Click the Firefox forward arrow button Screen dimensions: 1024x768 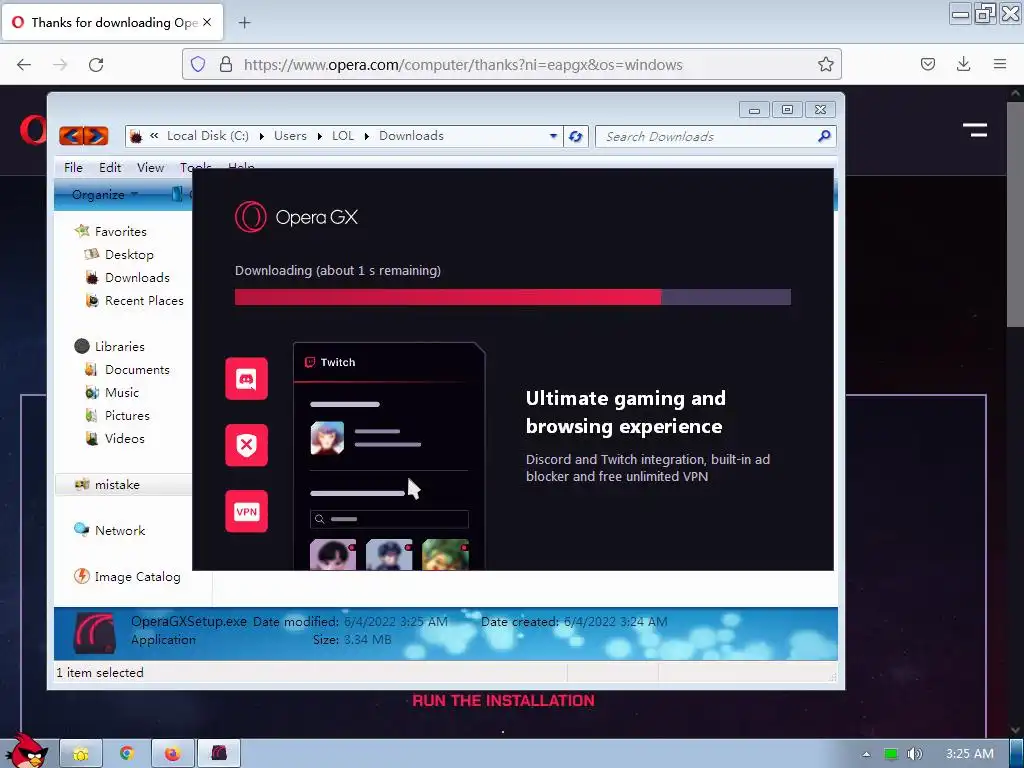[60, 65]
